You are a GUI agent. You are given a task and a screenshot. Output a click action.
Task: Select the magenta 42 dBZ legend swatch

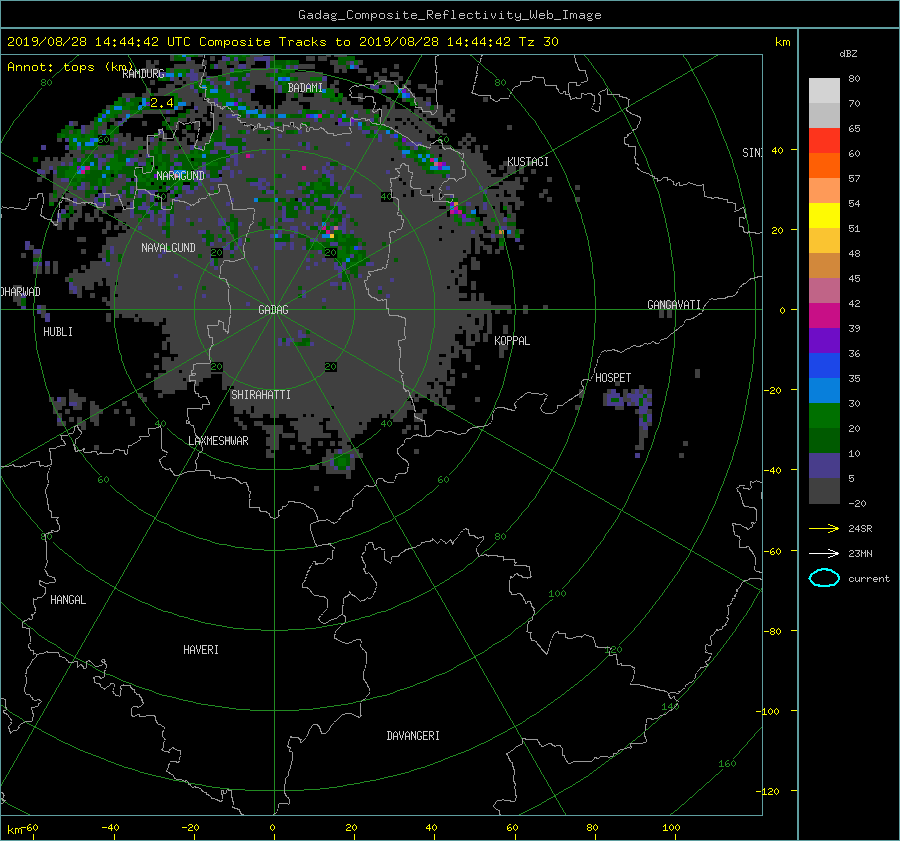(824, 316)
